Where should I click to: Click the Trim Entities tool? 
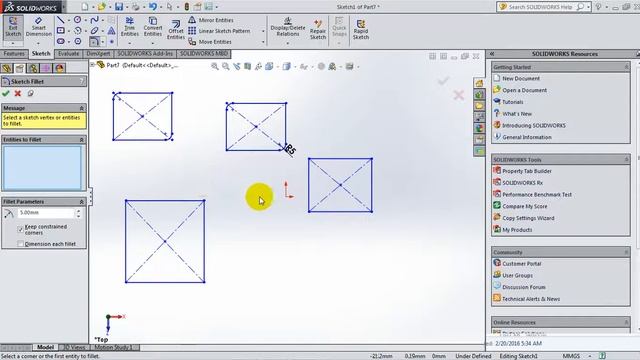pyautogui.click(x=129, y=27)
